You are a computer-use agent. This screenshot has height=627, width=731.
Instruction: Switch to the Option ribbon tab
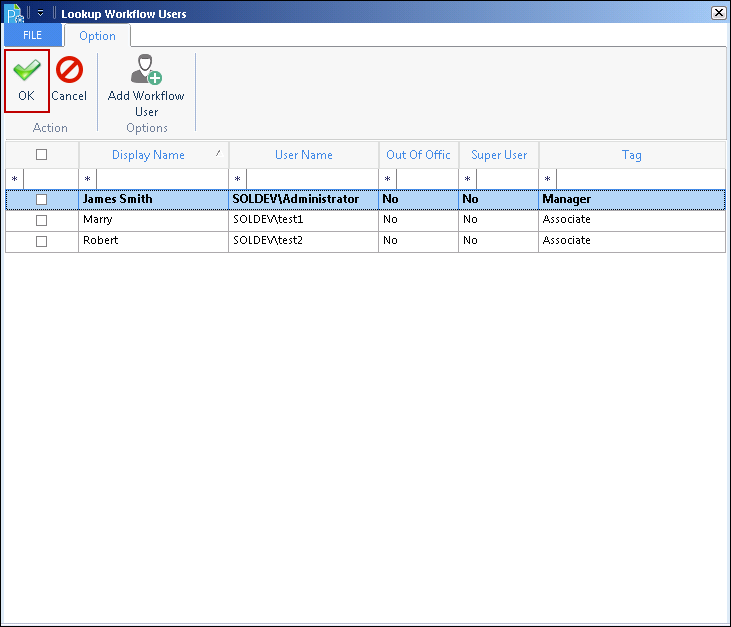[97, 36]
